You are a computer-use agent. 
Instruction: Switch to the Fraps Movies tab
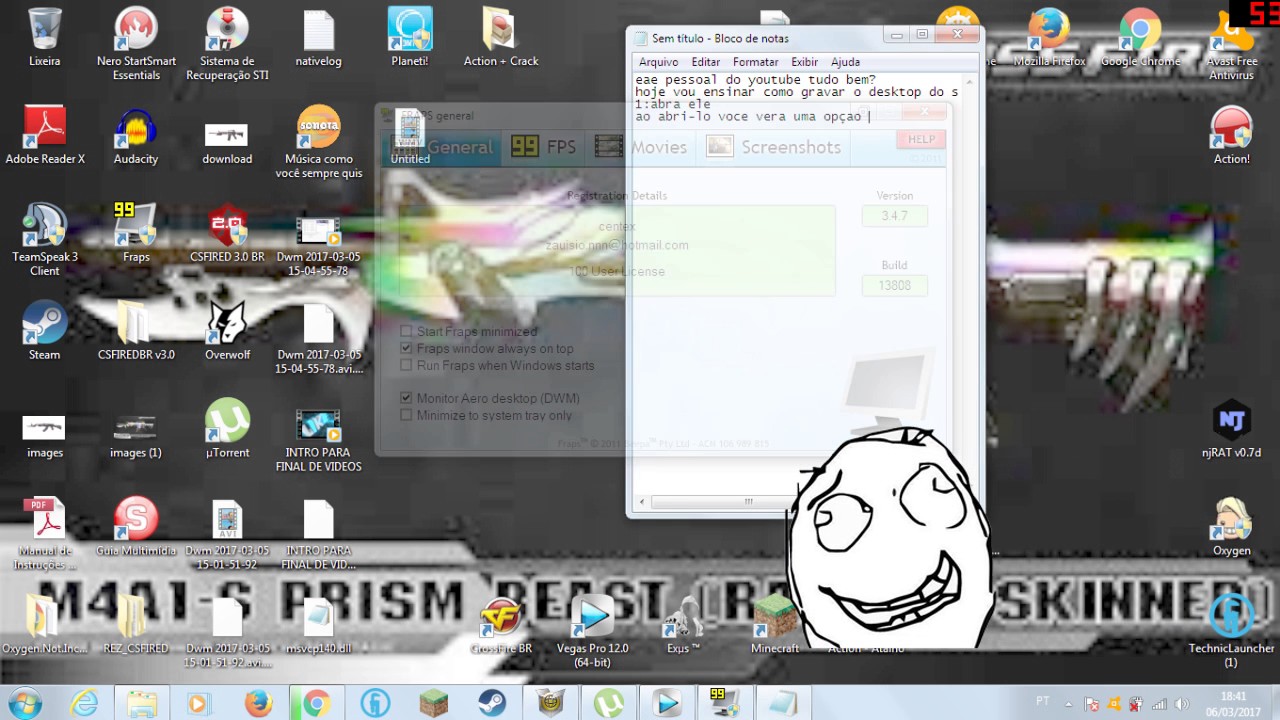click(x=640, y=147)
